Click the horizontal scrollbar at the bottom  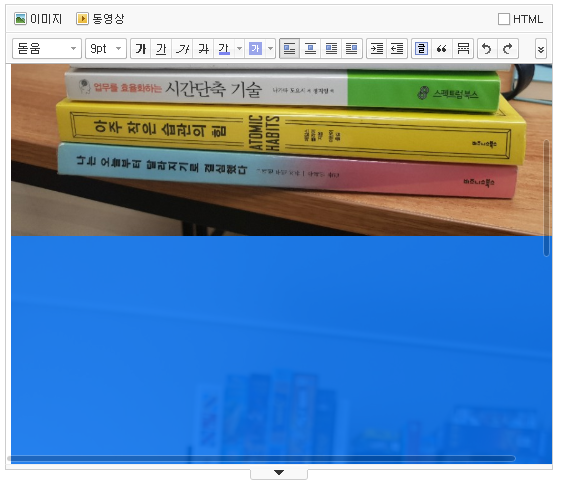tap(261, 459)
